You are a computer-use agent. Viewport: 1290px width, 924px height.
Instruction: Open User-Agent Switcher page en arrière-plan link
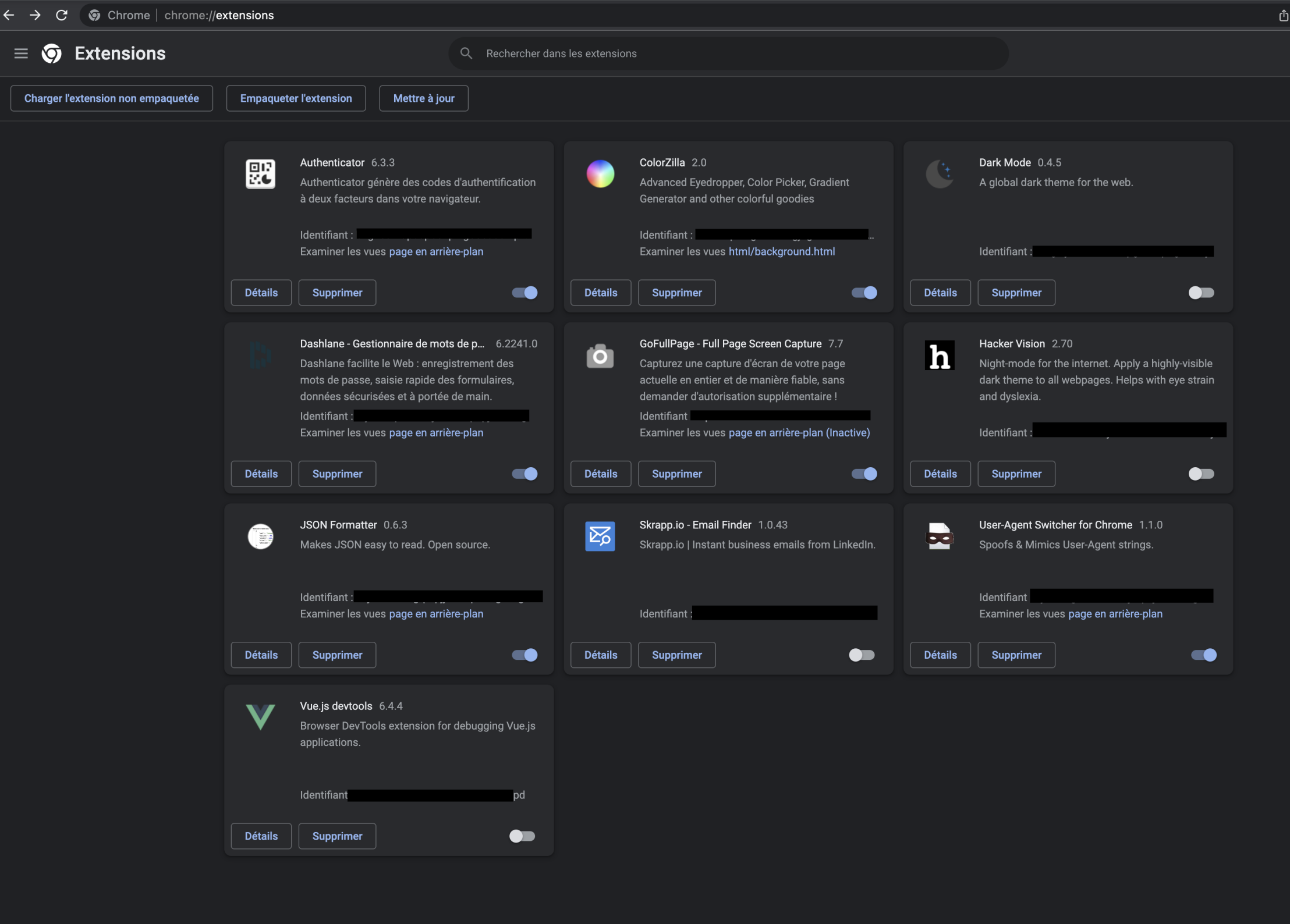[1115, 613]
